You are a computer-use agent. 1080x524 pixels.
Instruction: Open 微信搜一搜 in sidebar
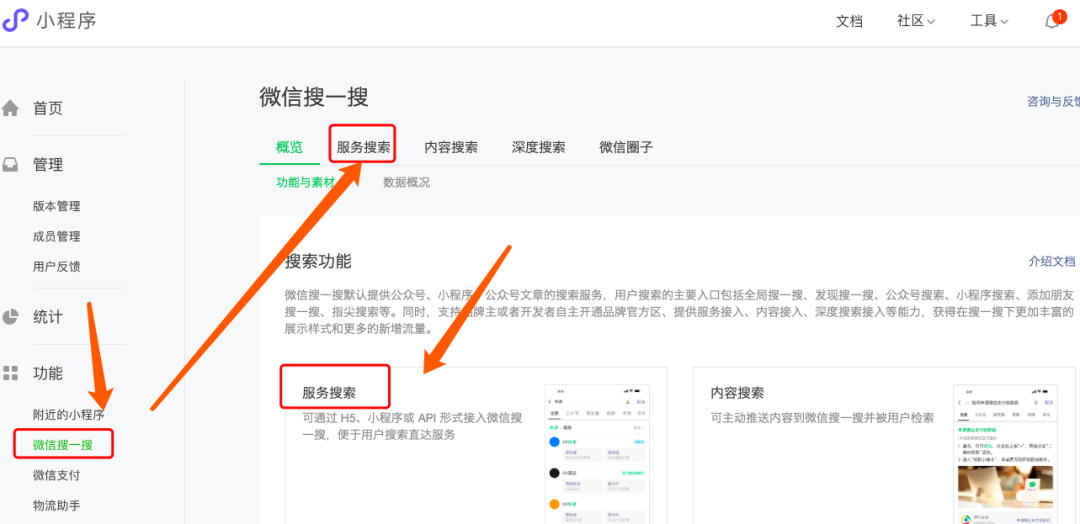[63, 446]
